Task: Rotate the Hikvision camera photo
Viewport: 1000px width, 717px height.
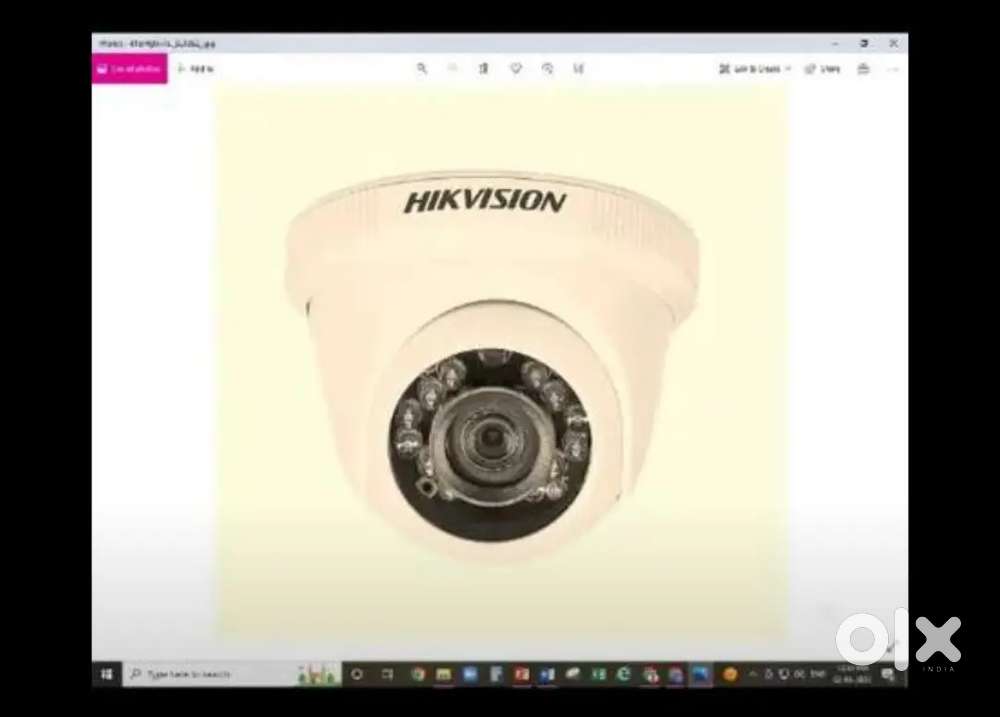Action: click(x=547, y=69)
